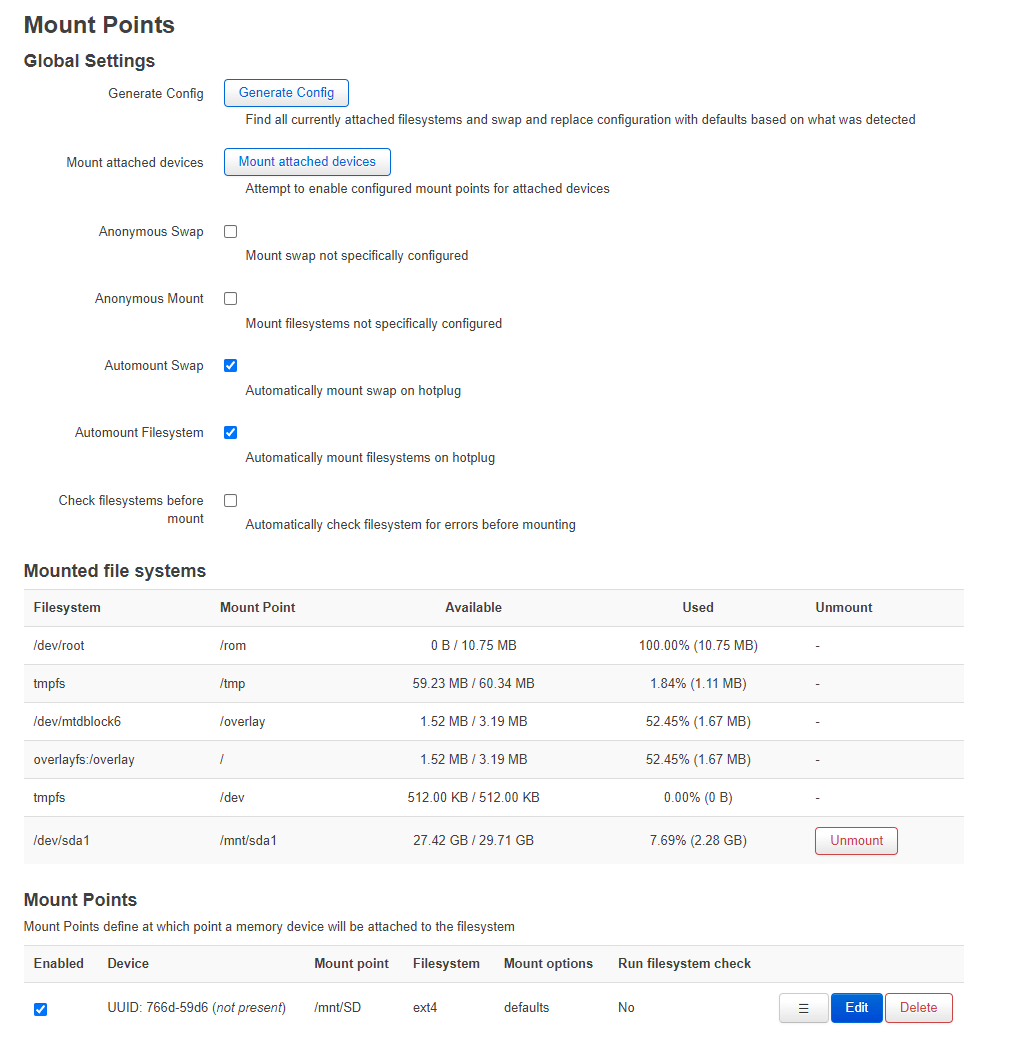
Task: Click the Mount attached devices button
Action: [x=307, y=162]
